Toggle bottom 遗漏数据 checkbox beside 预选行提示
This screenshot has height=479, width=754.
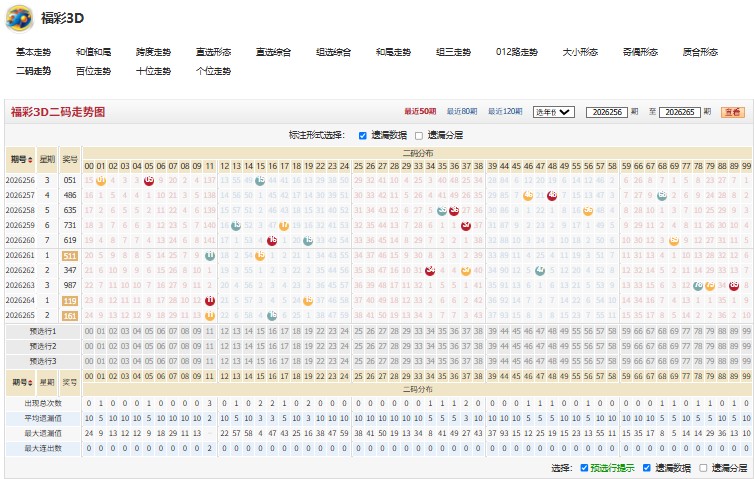click(647, 467)
